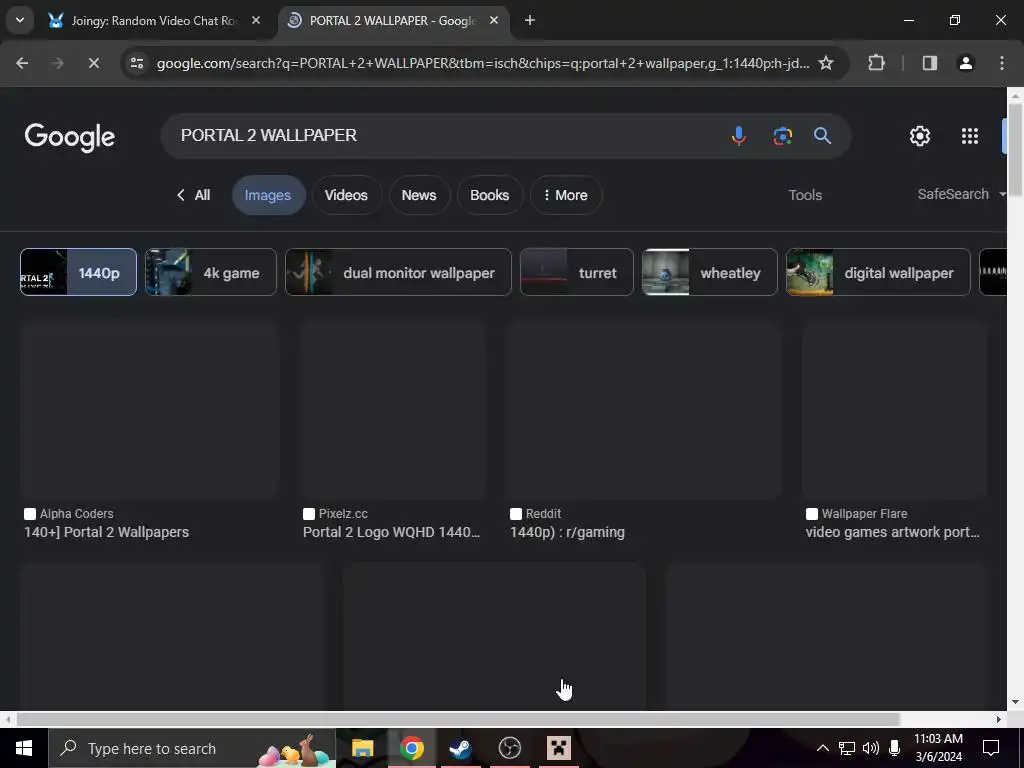This screenshot has width=1024, height=768.
Task: Open Reddit r/gaming image result thumbnail
Action: coord(644,410)
